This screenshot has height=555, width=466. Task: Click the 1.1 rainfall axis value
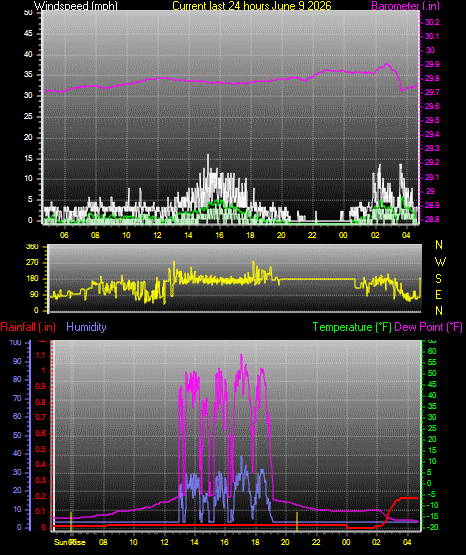[x=41, y=355]
